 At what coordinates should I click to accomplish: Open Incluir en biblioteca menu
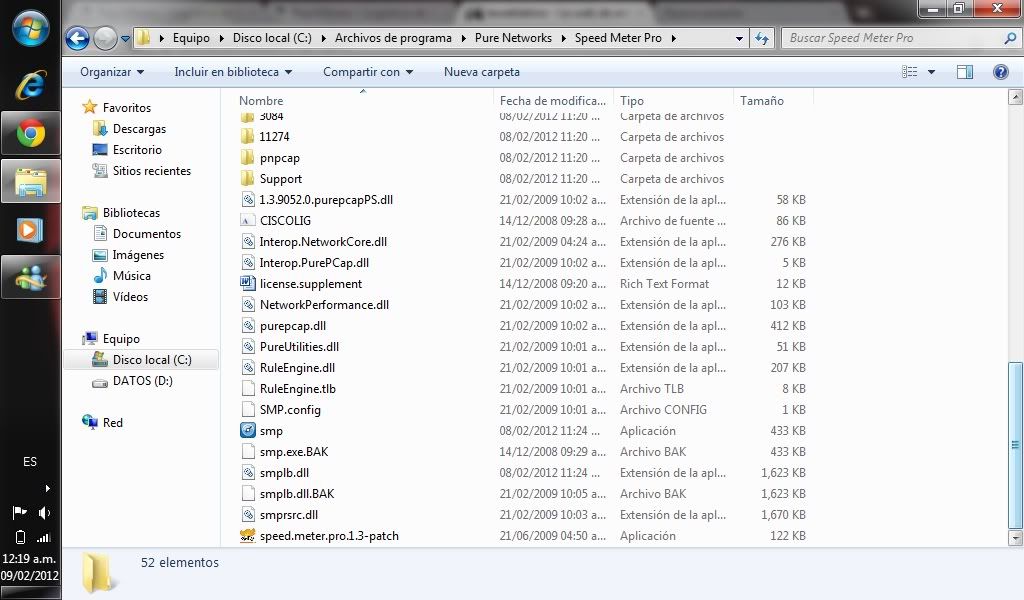(232, 72)
